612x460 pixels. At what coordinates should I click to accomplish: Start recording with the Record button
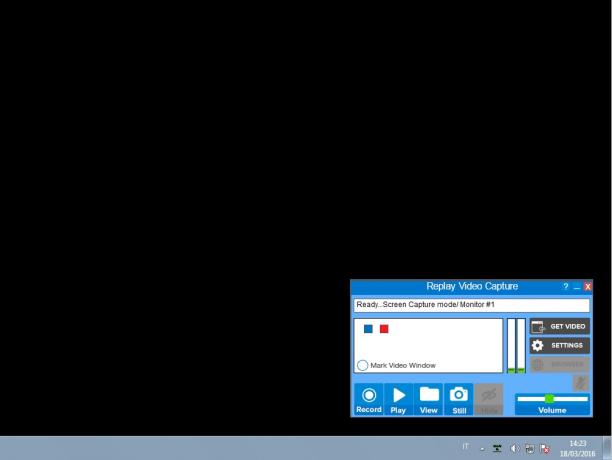coord(368,399)
